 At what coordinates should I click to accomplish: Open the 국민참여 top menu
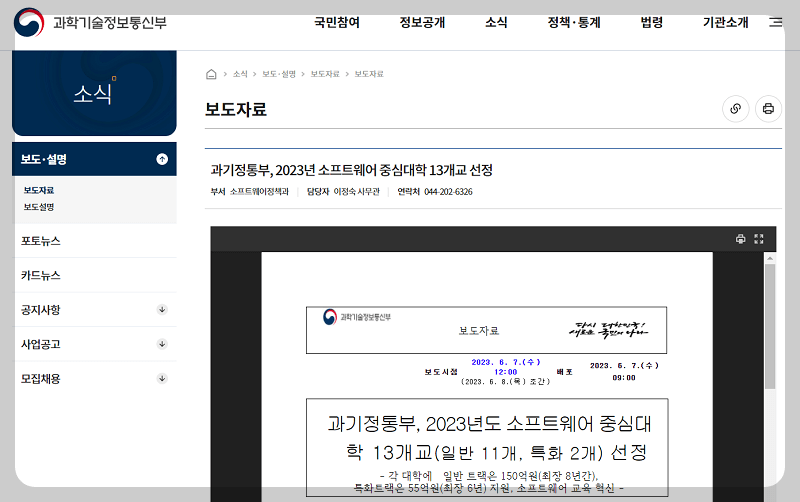point(337,22)
